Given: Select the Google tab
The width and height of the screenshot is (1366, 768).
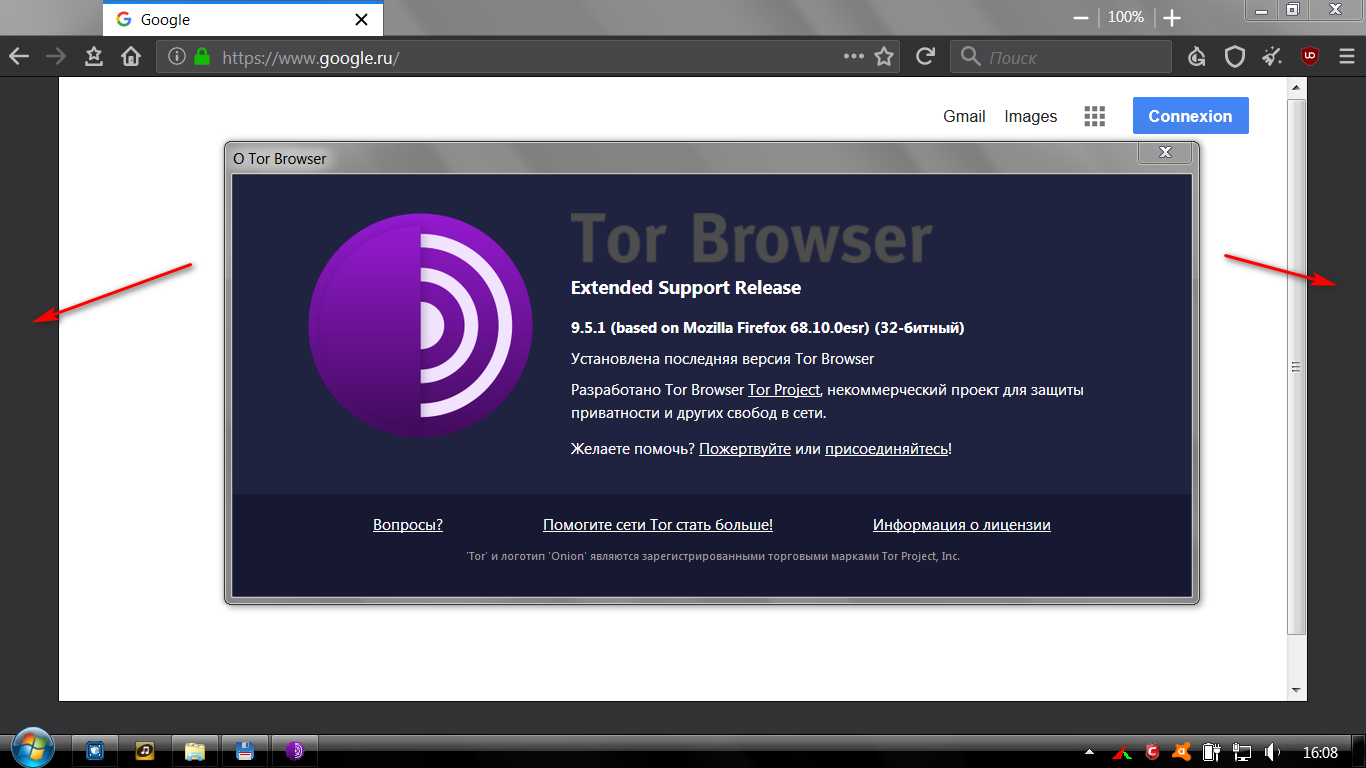Looking at the screenshot, I should pyautogui.click(x=243, y=19).
